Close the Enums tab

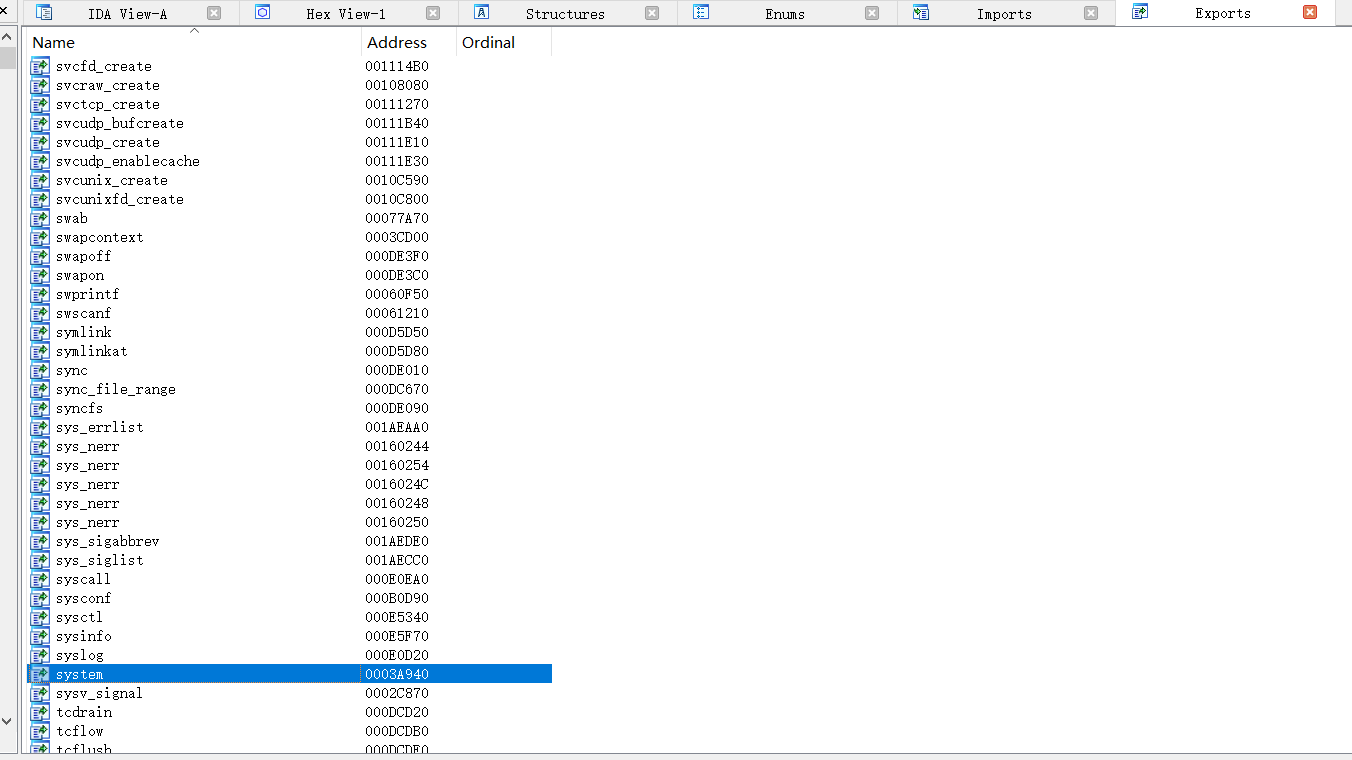pyautogui.click(x=872, y=13)
